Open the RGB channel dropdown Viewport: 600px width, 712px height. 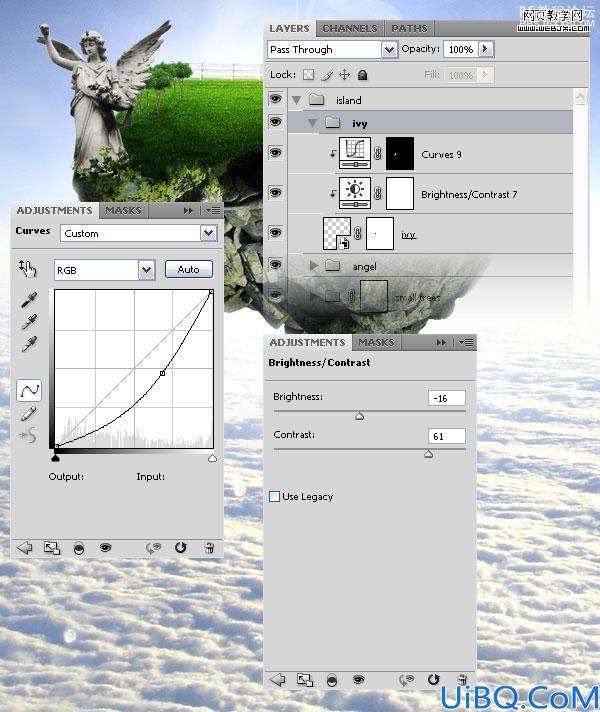click(146, 270)
